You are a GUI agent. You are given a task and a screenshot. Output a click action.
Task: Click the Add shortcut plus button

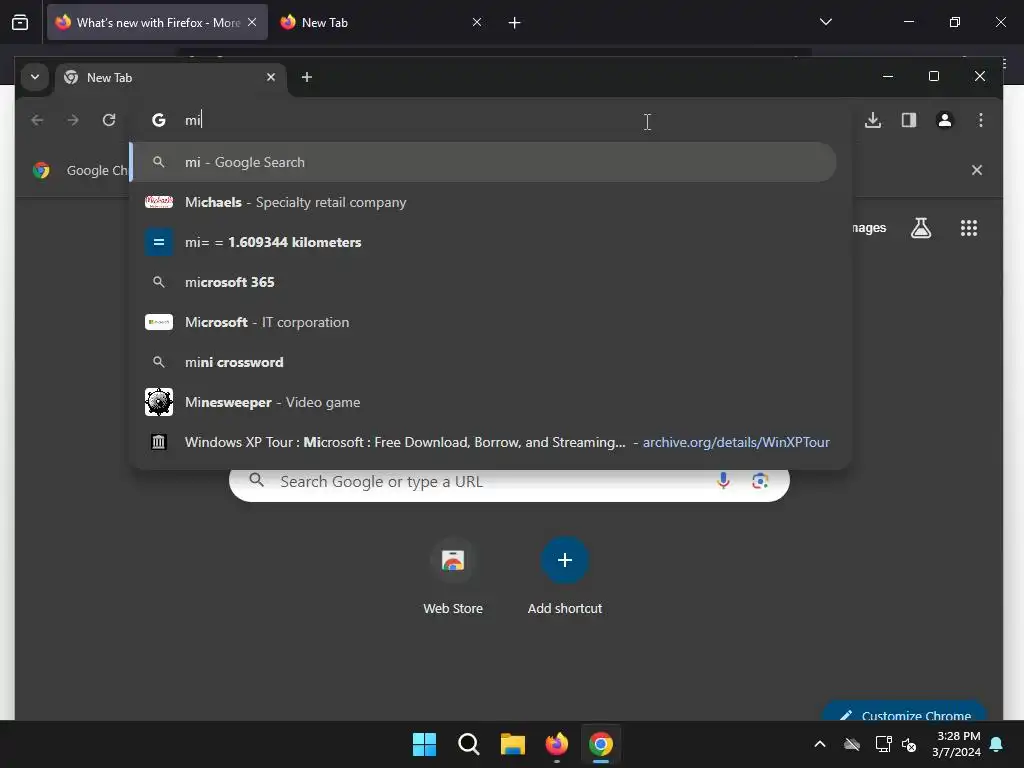(565, 560)
